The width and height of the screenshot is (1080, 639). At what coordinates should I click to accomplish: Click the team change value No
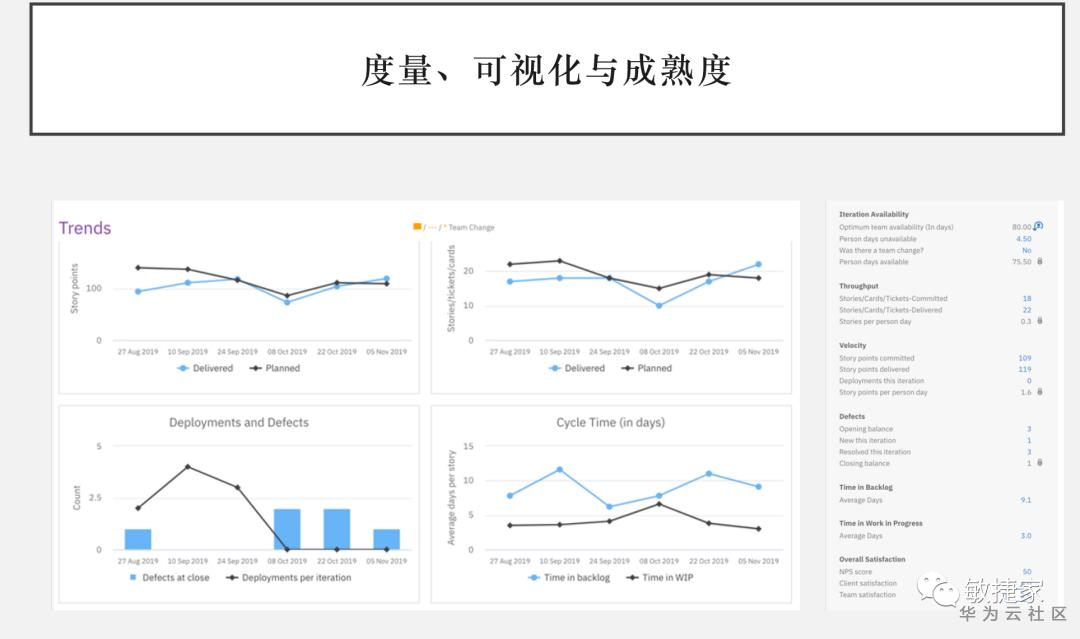[x=1026, y=250]
